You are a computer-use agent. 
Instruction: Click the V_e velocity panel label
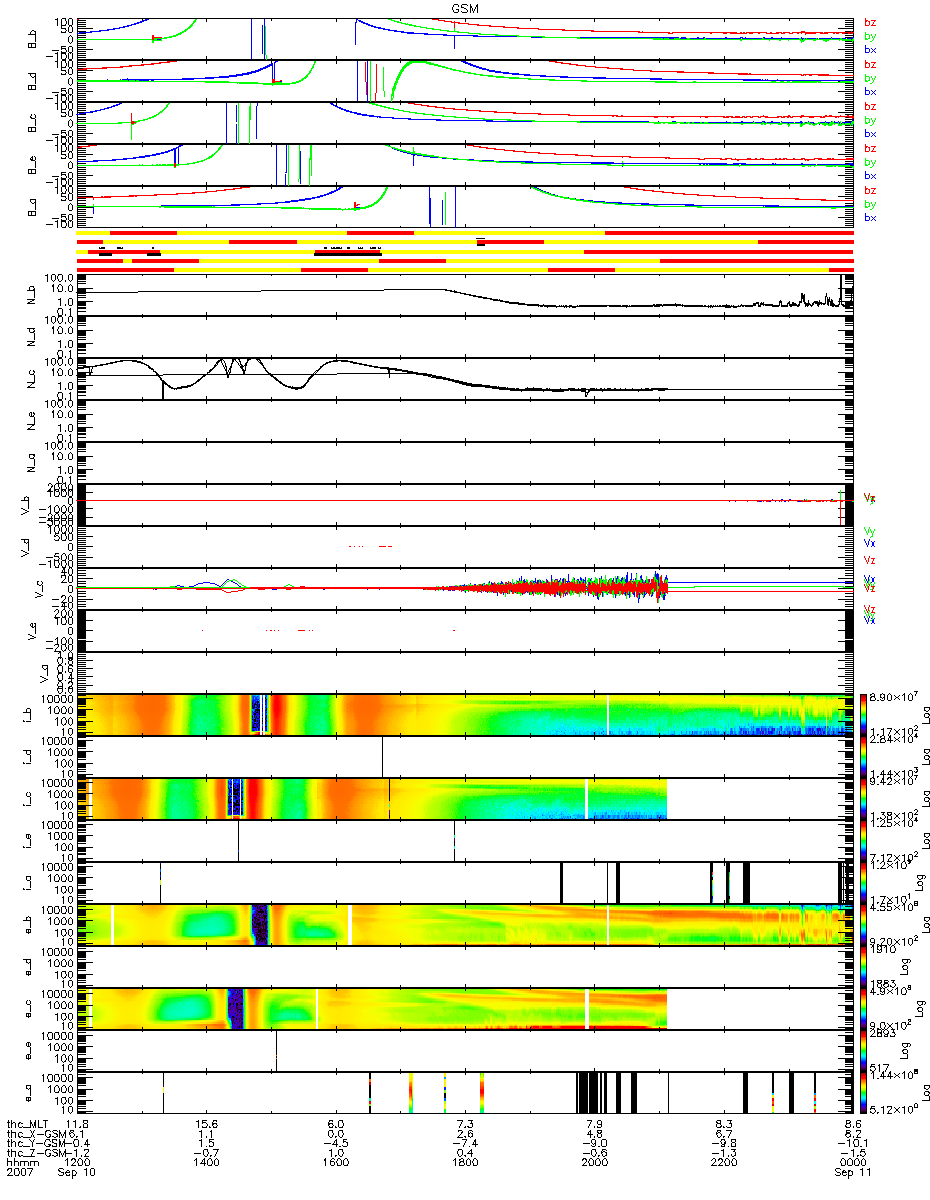click(33, 629)
